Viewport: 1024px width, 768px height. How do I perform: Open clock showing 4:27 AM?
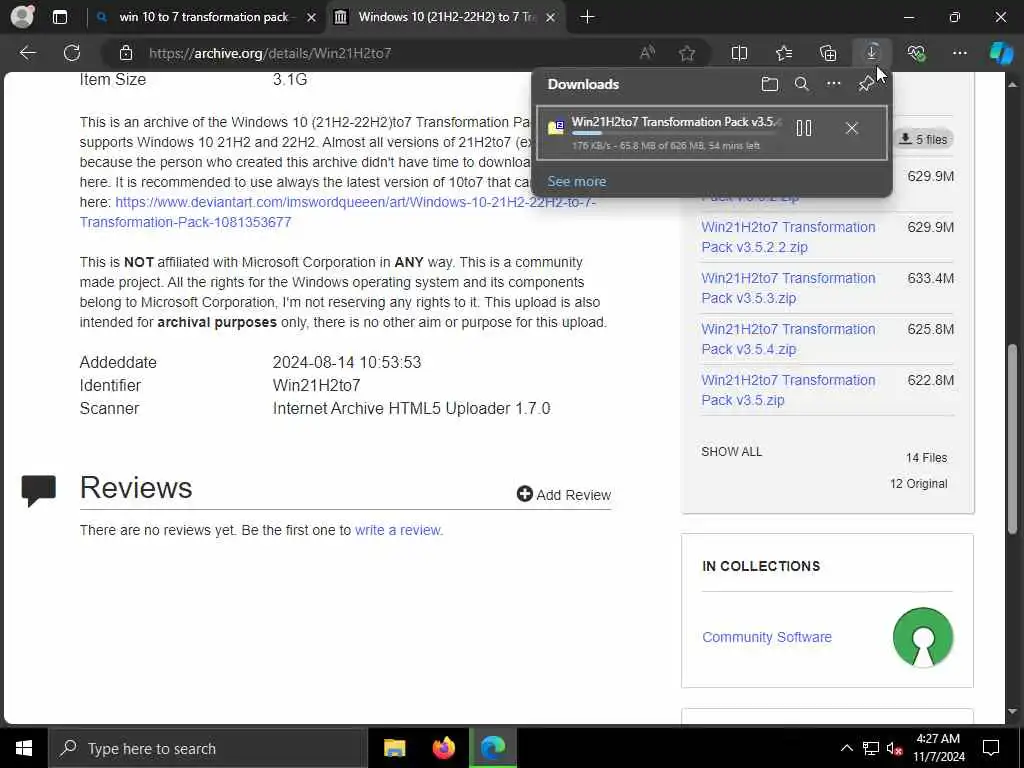(938, 748)
